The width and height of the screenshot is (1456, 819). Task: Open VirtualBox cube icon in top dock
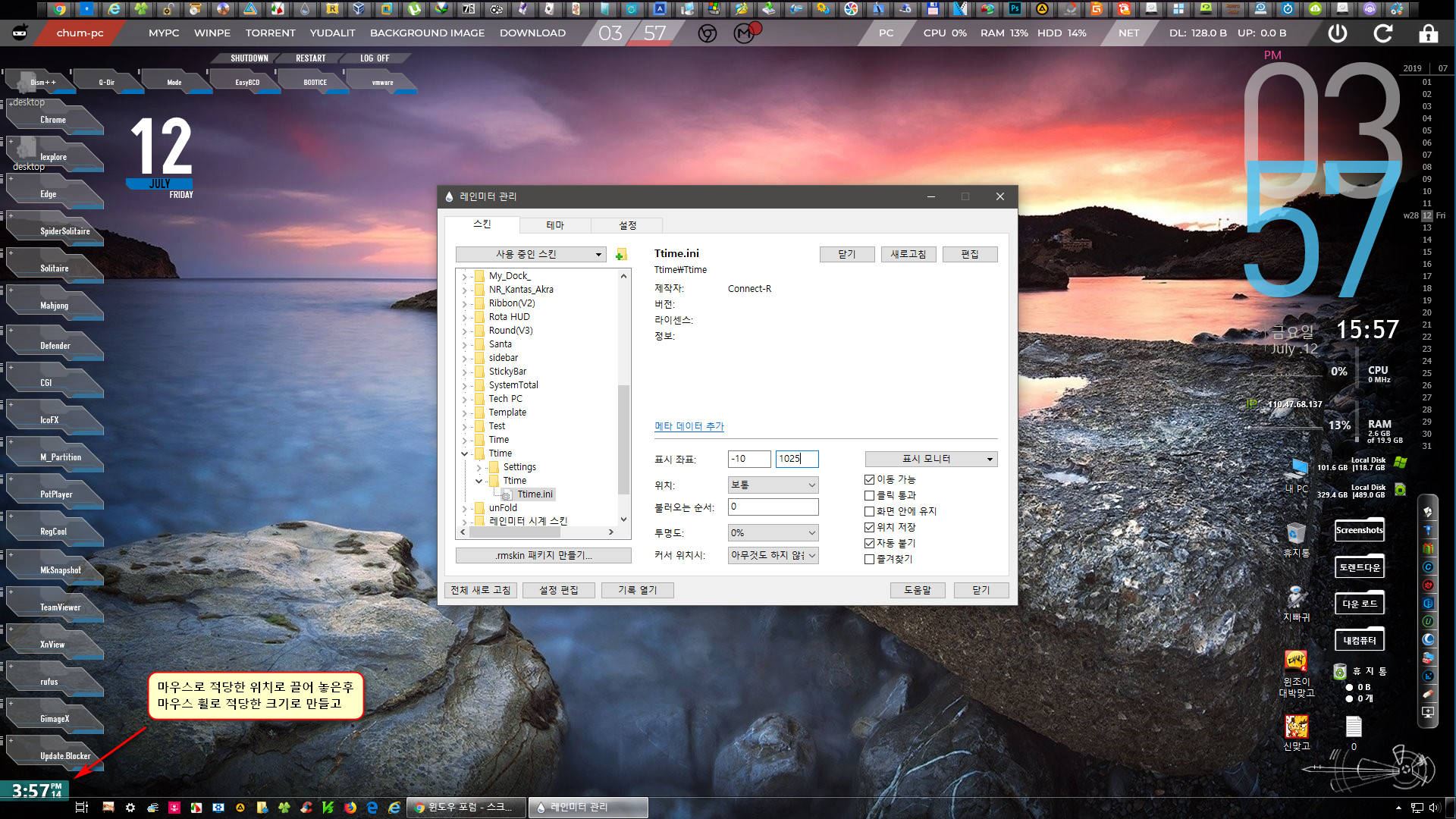[x=359, y=9]
